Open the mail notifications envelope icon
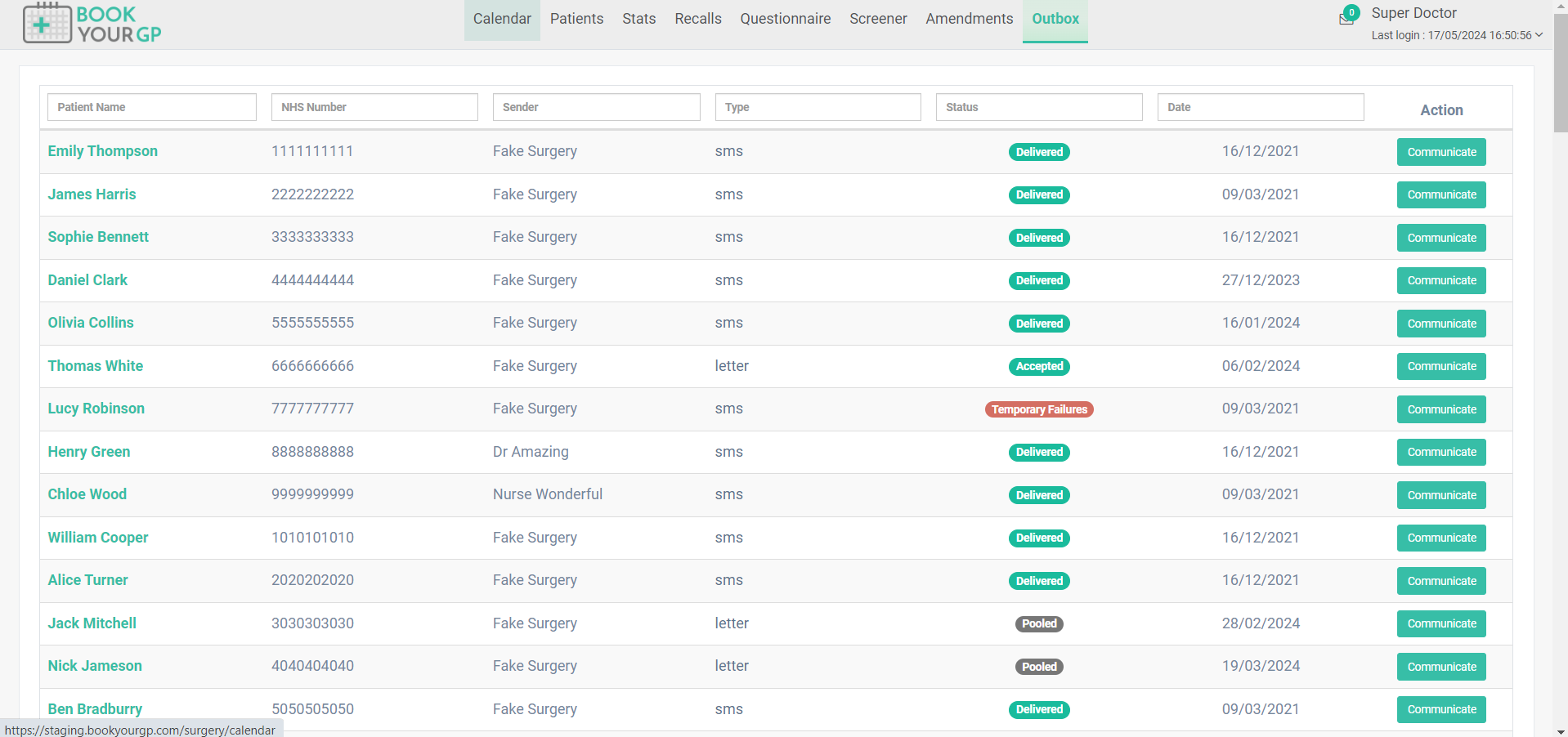Image resolution: width=1568 pixels, height=737 pixels. click(x=1346, y=19)
